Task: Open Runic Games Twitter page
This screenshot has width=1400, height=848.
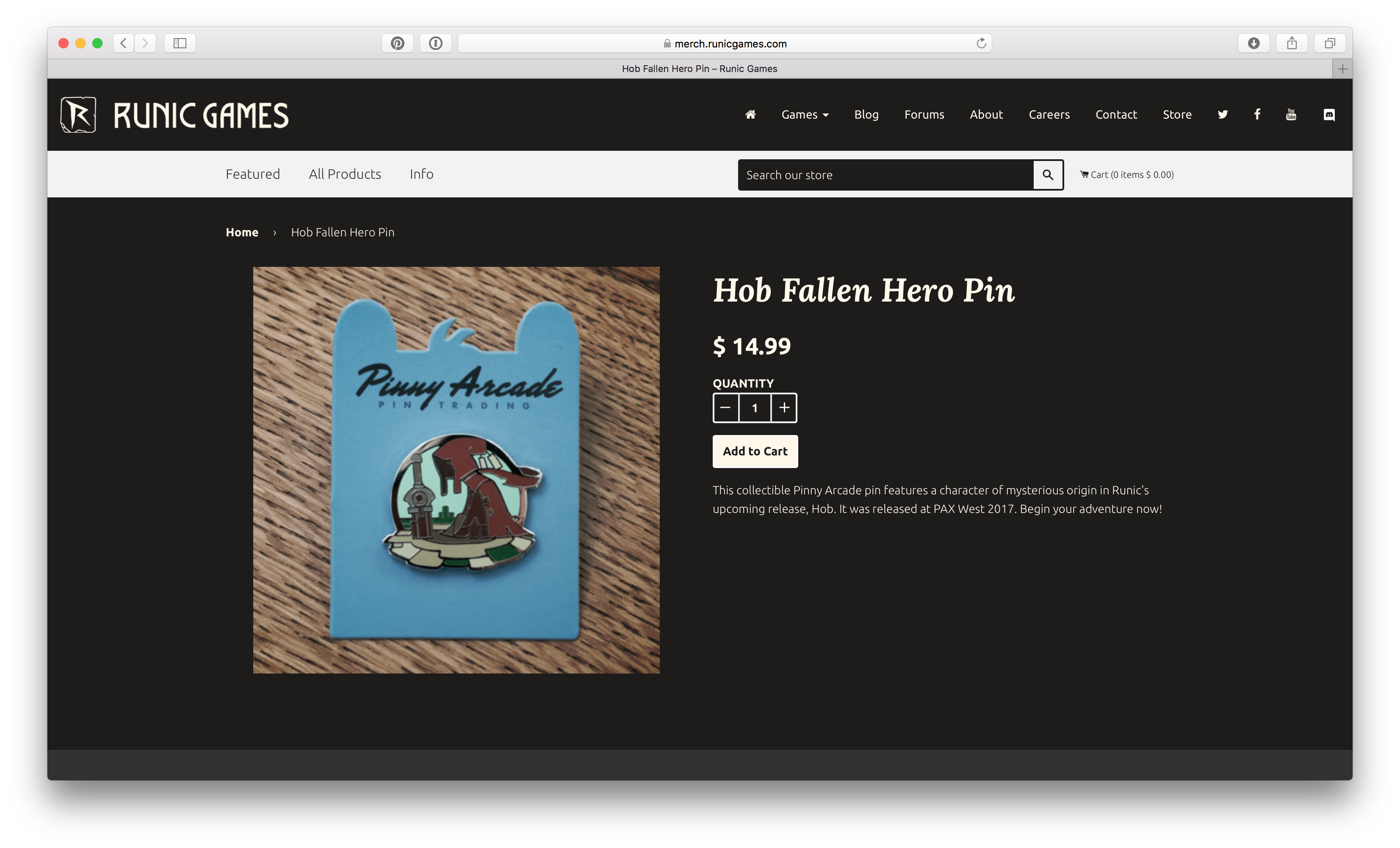Action: coord(1223,114)
